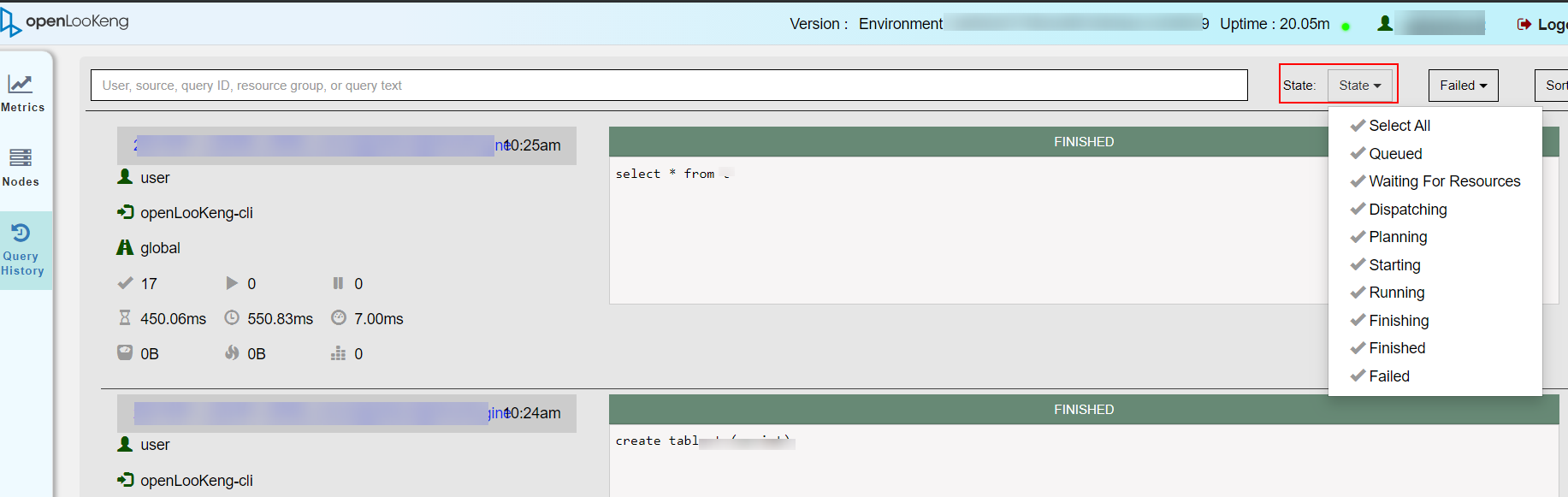Toggle Finishing state filter
The height and width of the screenshot is (497, 1568).
pyautogui.click(x=1389, y=321)
